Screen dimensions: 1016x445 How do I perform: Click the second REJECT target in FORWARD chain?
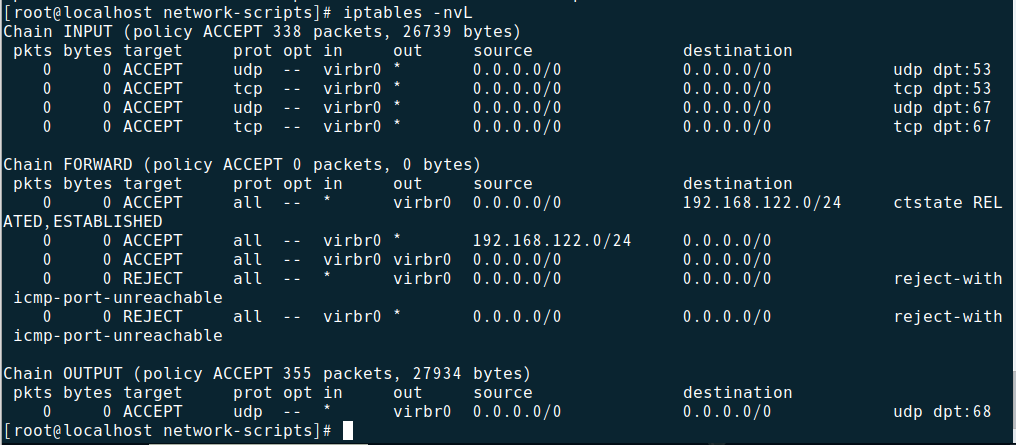point(153,317)
